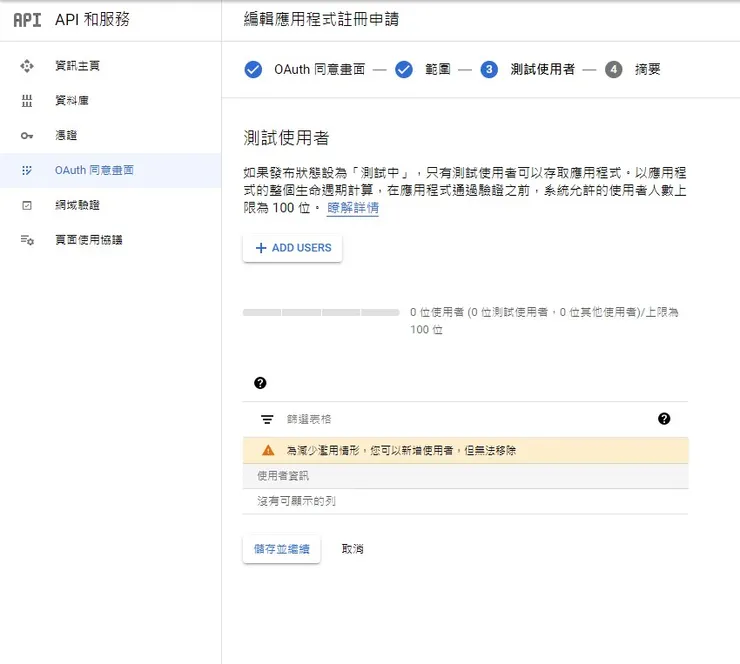740x664 pixels.
Task: Click the 憑證 key icon
Action: pos(27,135)
